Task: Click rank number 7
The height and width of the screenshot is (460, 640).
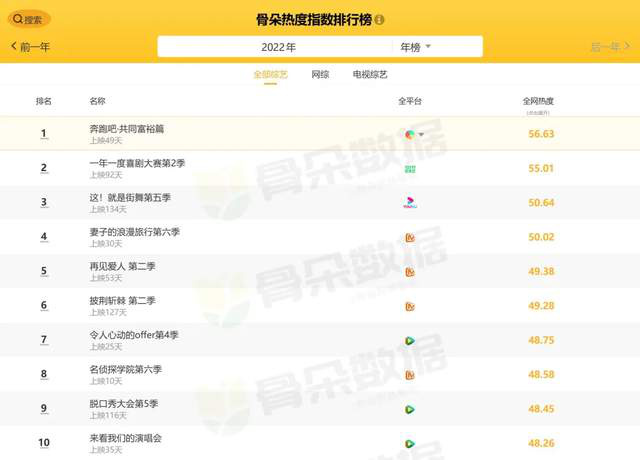Action: point(44,340)
